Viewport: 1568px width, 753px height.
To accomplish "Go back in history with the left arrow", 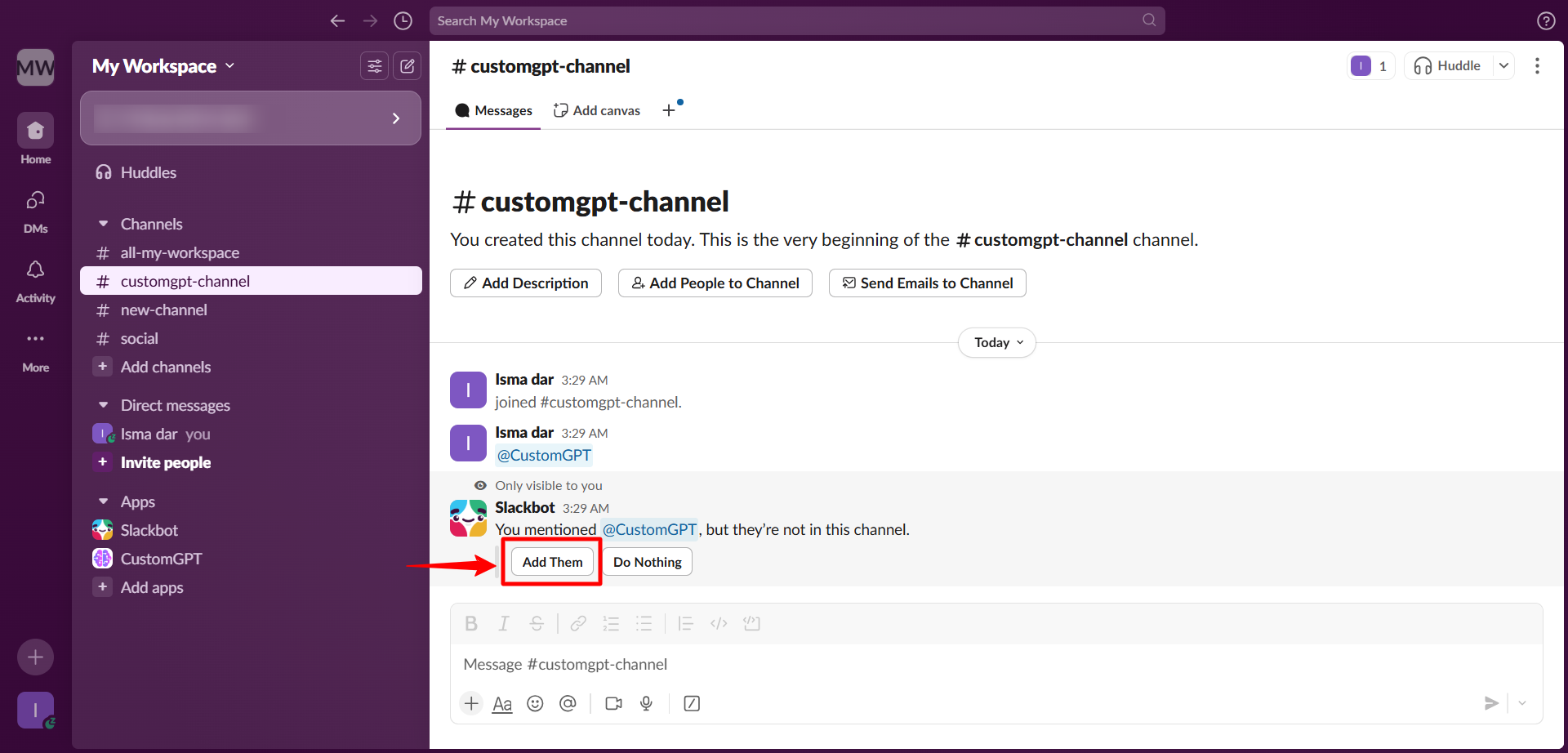I will pos(337,20).
